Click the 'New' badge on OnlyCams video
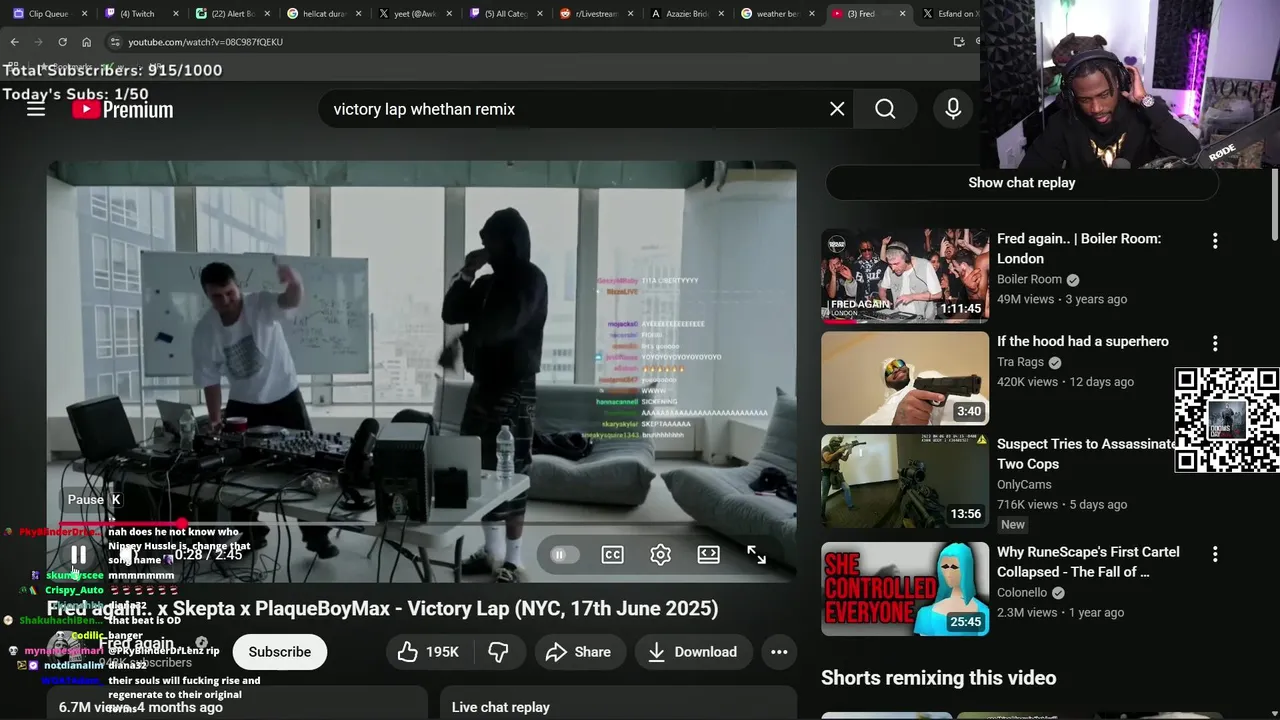The width and height of the screenshot is (1280, 720). tap(1013, 525)
